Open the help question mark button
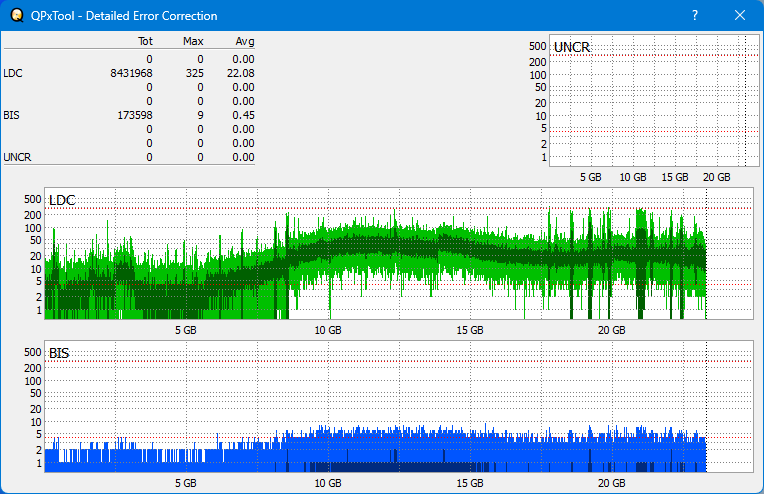This screenshot has width=764, height=494. [695, 16]
